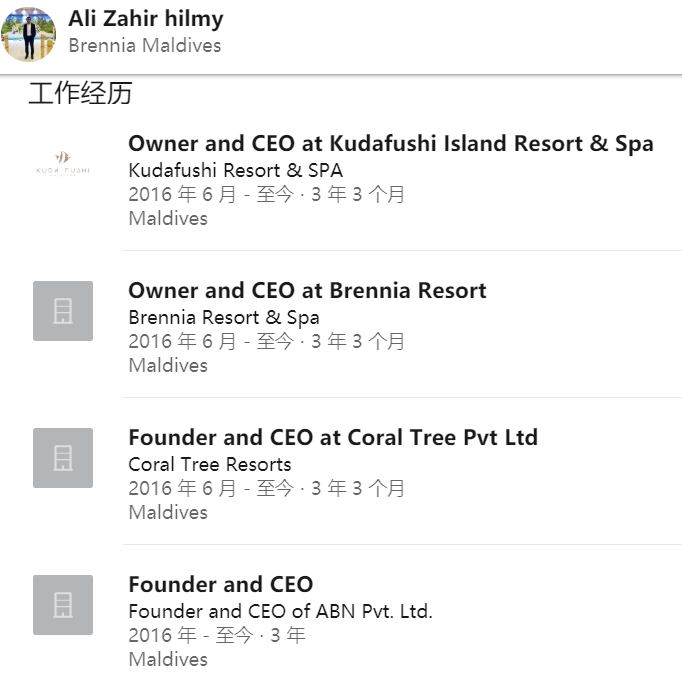Click the Coral Tree Resorts placeholder icon
The width and height of the screenshot is (682, 688).
tap(63, 458)
